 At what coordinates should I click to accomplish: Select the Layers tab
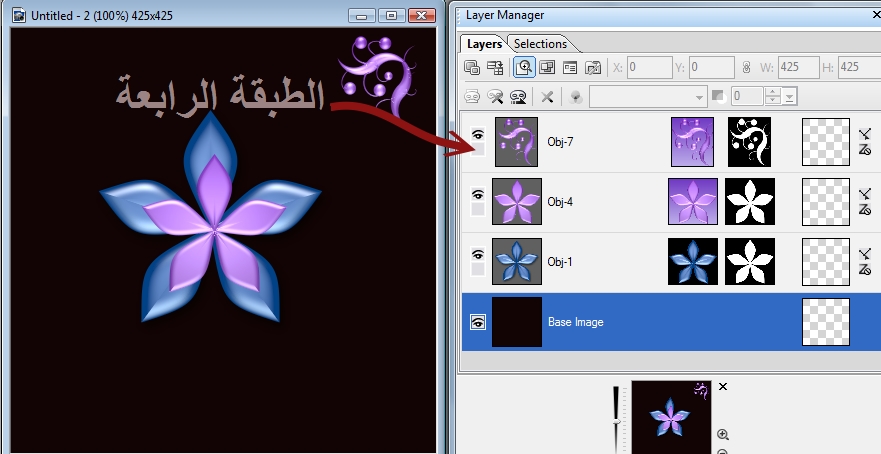pyautogui.click(x=484, y=44)
